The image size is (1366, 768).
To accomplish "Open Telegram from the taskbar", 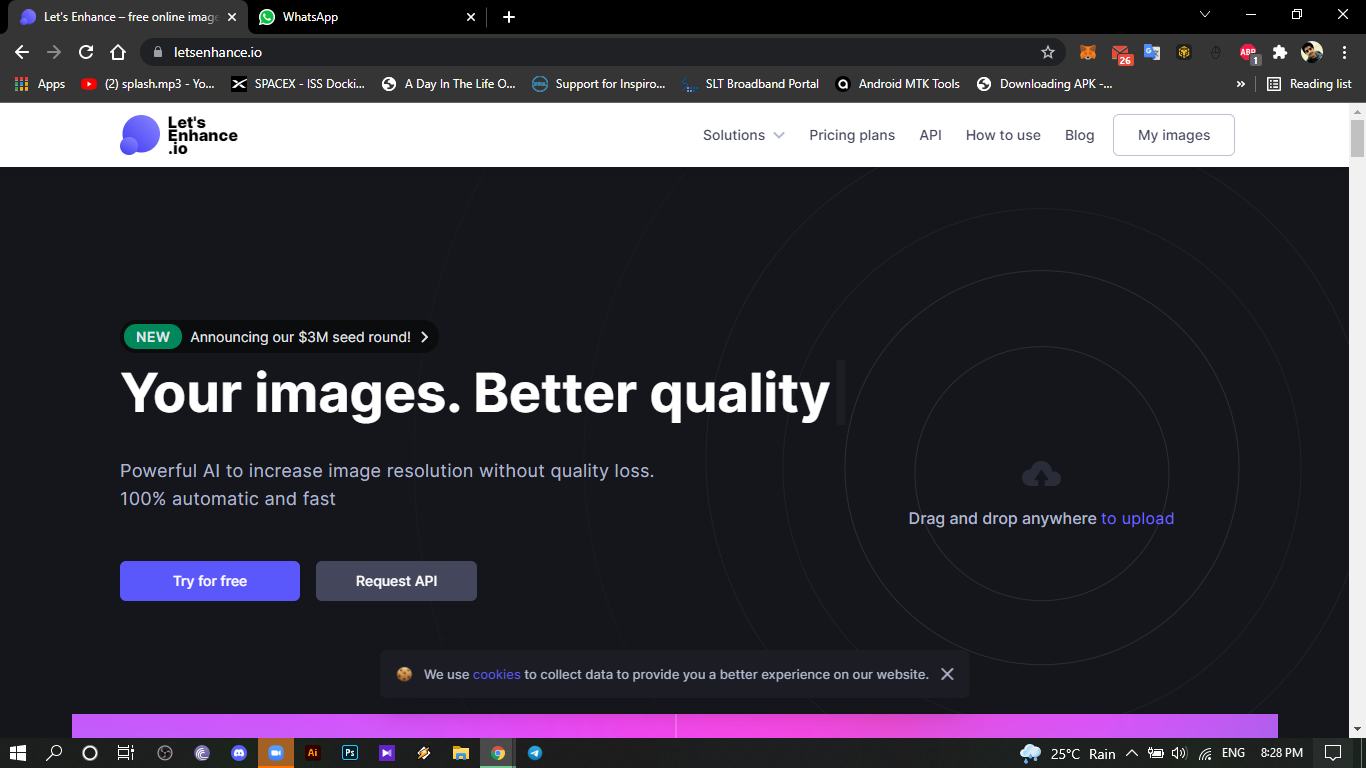I will click(x=535, y=753).
